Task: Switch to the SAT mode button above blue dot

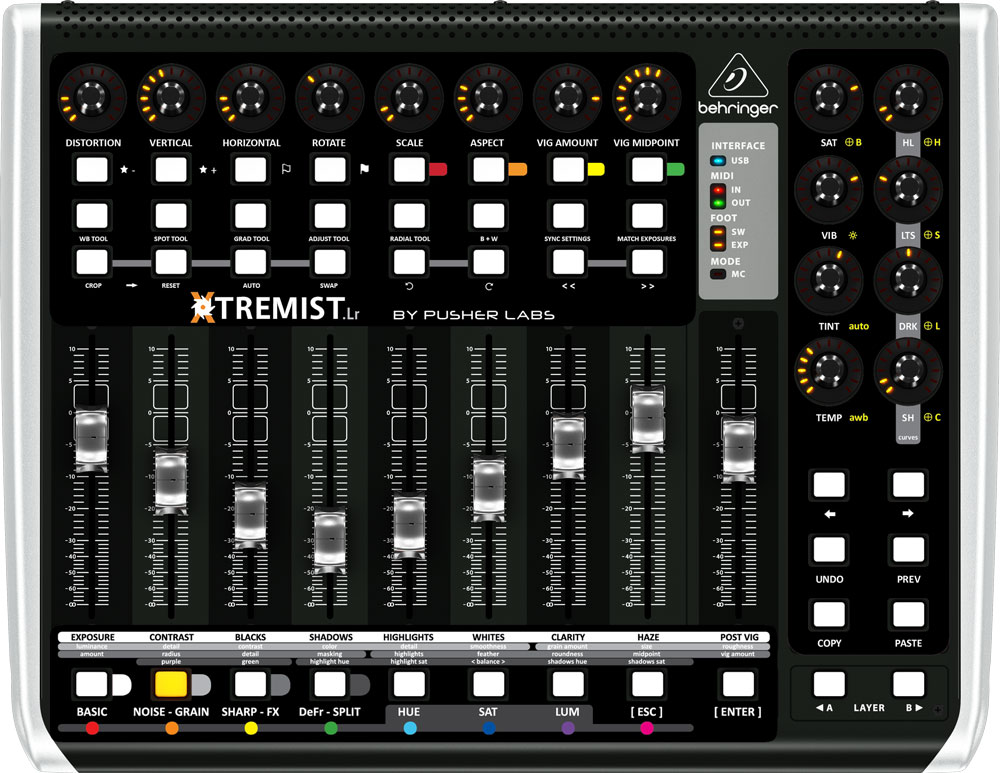Action: (x=489, y=684)
